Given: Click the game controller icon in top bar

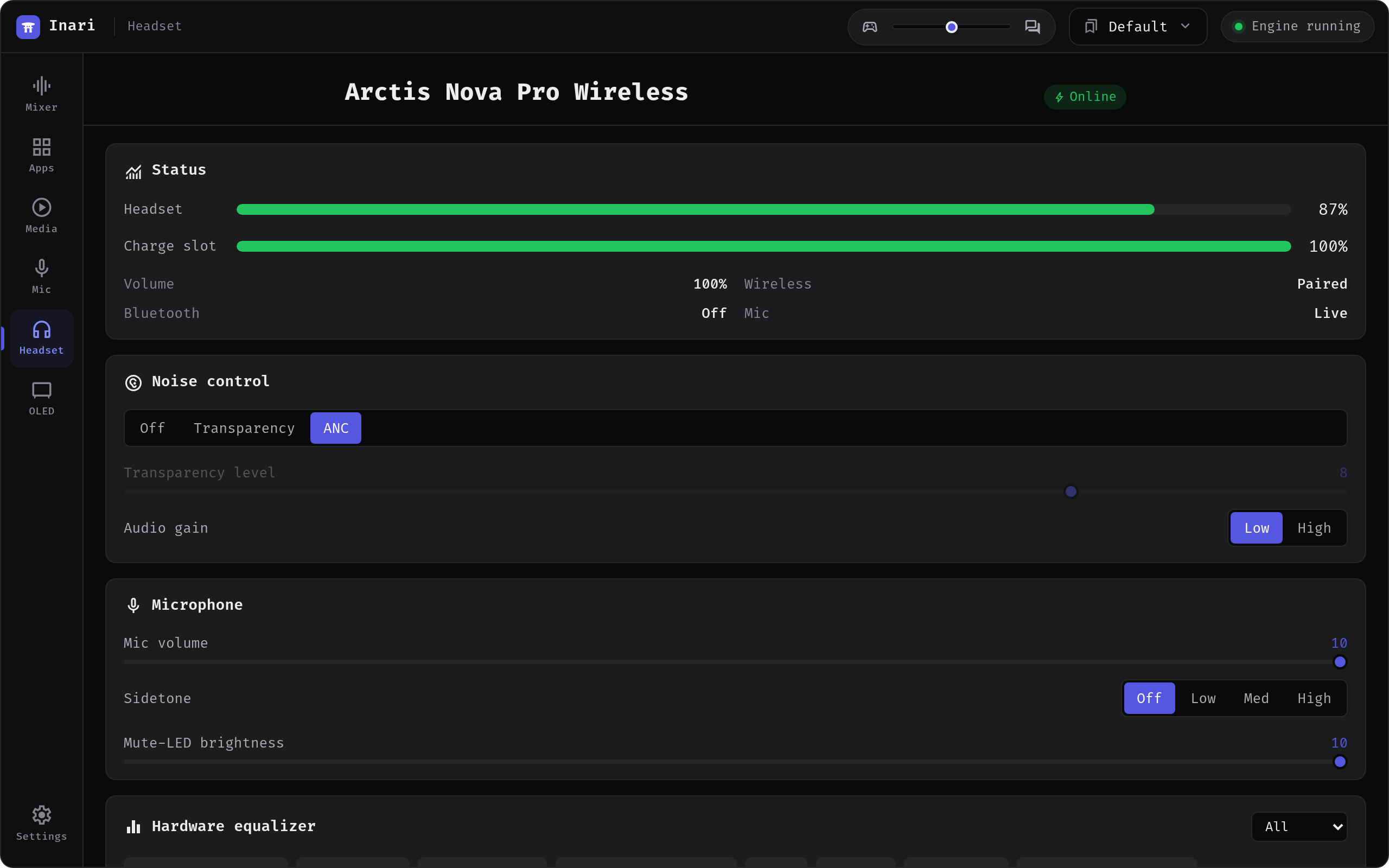Looking at the screenshot, I should (x=870, y=27).
